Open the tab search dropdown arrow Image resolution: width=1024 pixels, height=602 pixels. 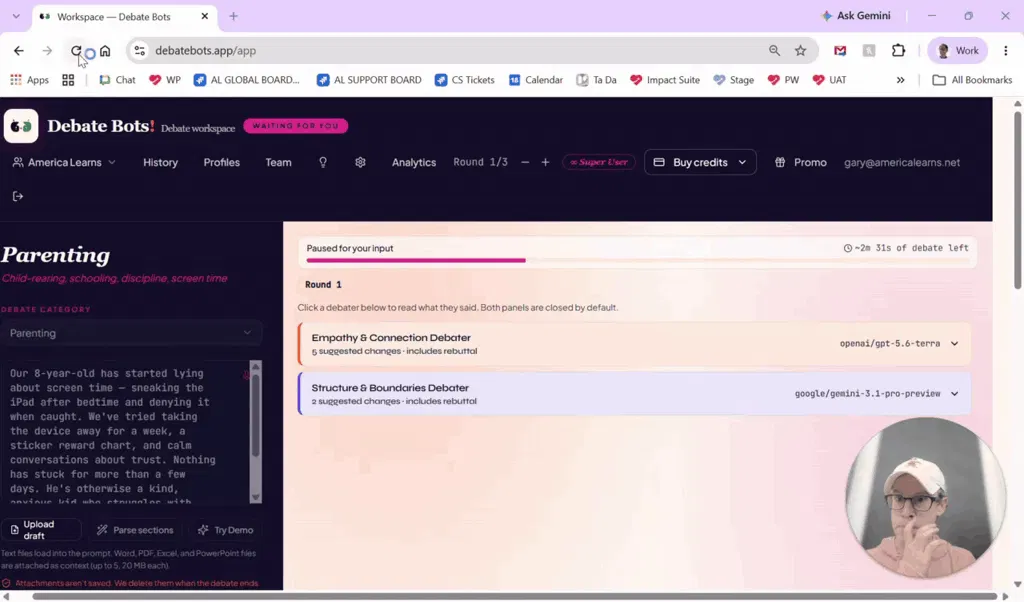pos(16,16)
